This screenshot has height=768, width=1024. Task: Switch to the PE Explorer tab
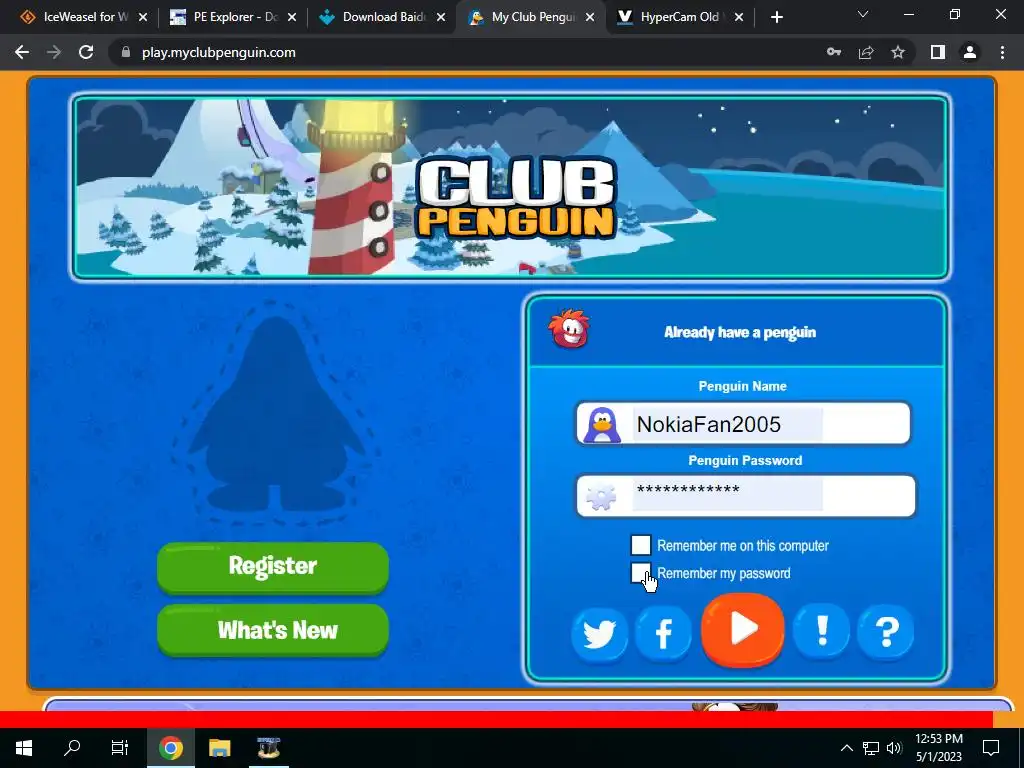pos(232,17)
